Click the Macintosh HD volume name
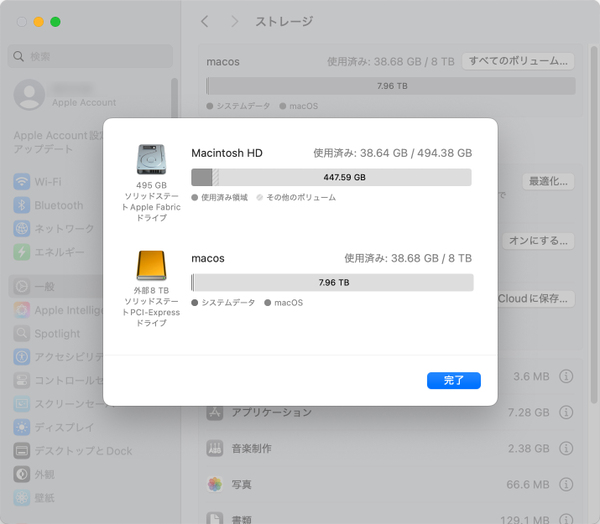Image resolution: width=600 pixels, height=524 pixels. [x=227, y=153]
